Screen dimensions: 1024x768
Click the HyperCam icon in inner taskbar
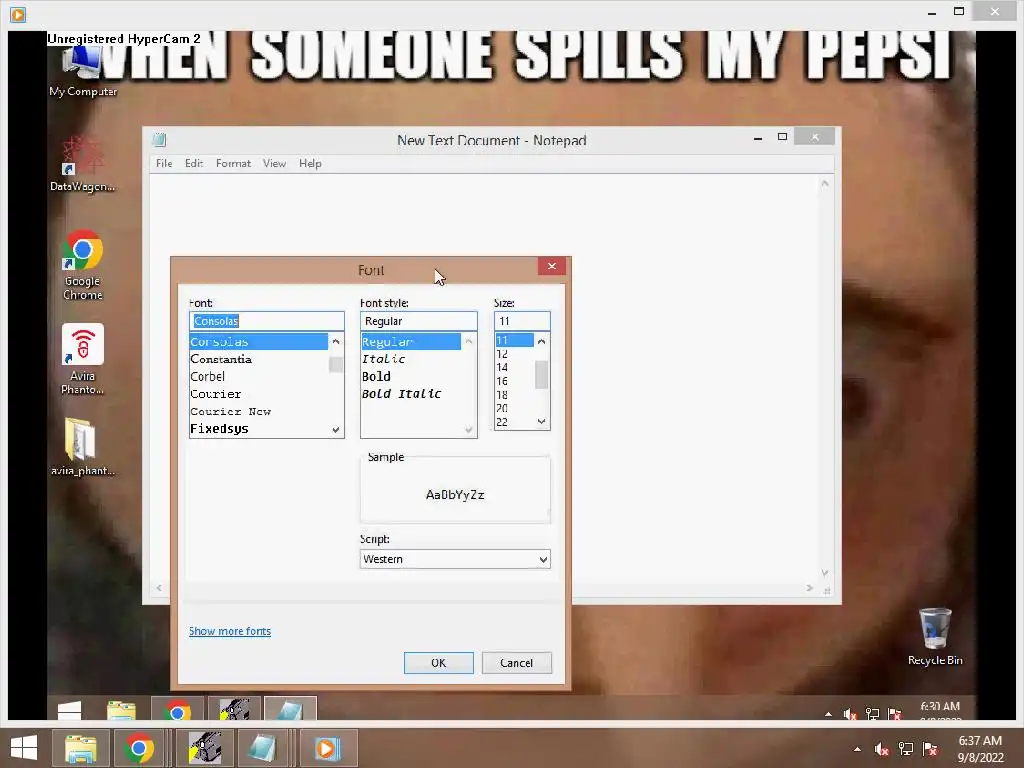click(x=234, y=709)
